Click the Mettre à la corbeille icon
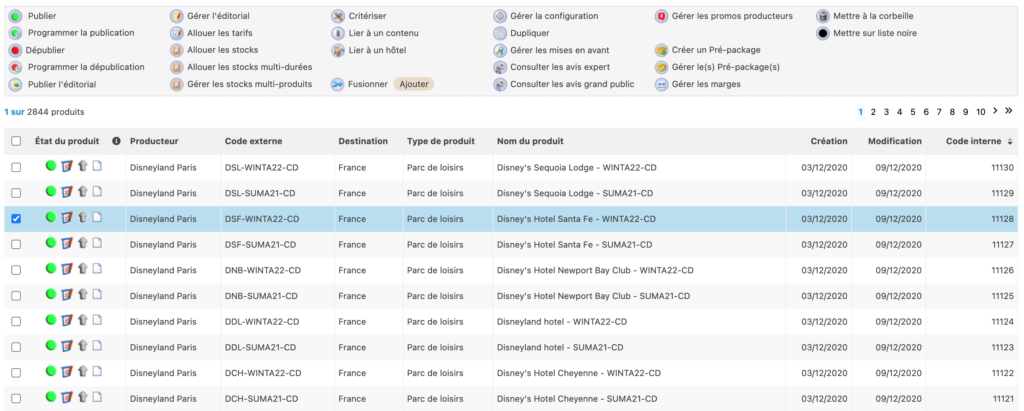 (822, 16)
